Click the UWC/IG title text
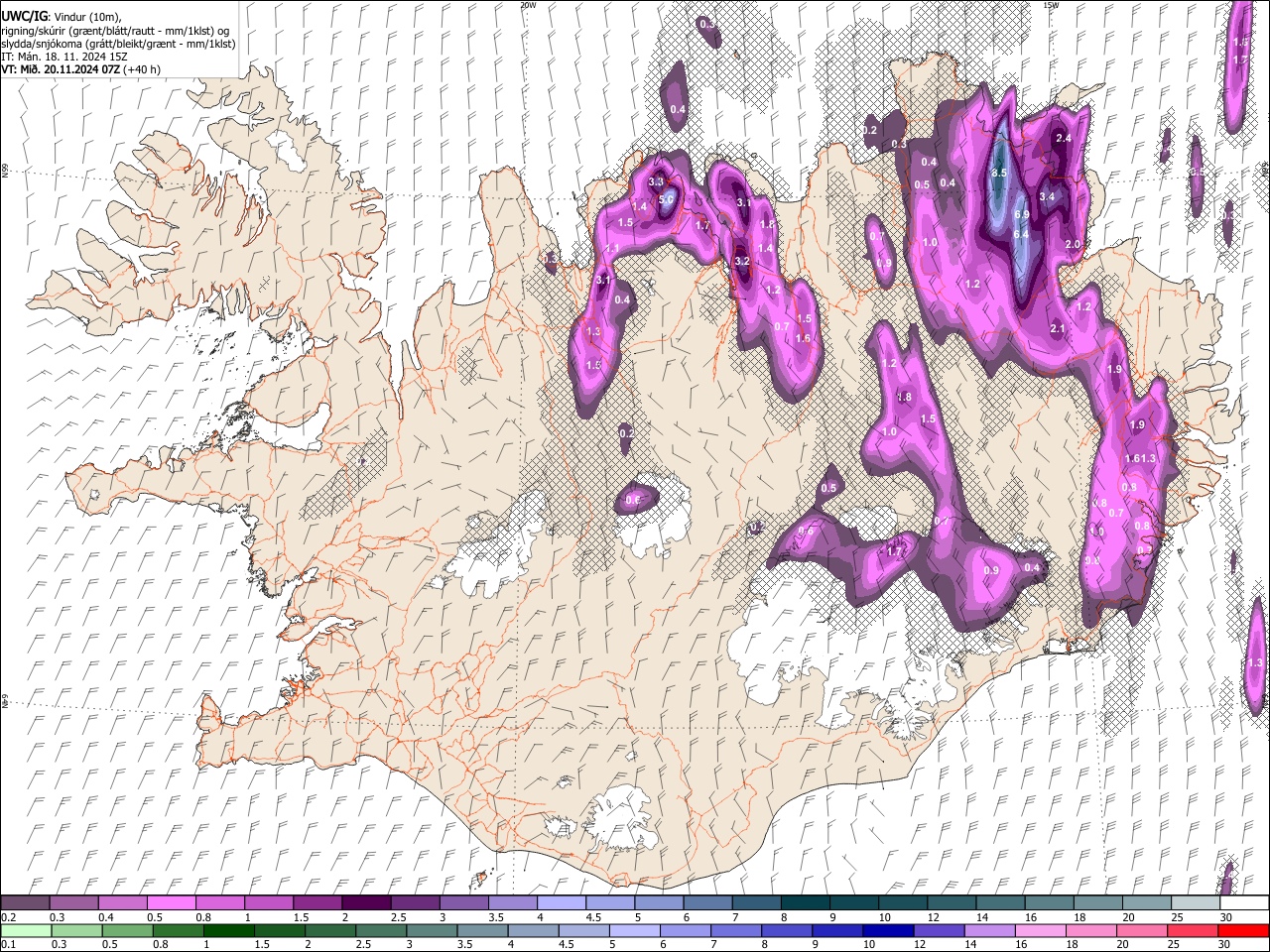 tap(23, 17)
